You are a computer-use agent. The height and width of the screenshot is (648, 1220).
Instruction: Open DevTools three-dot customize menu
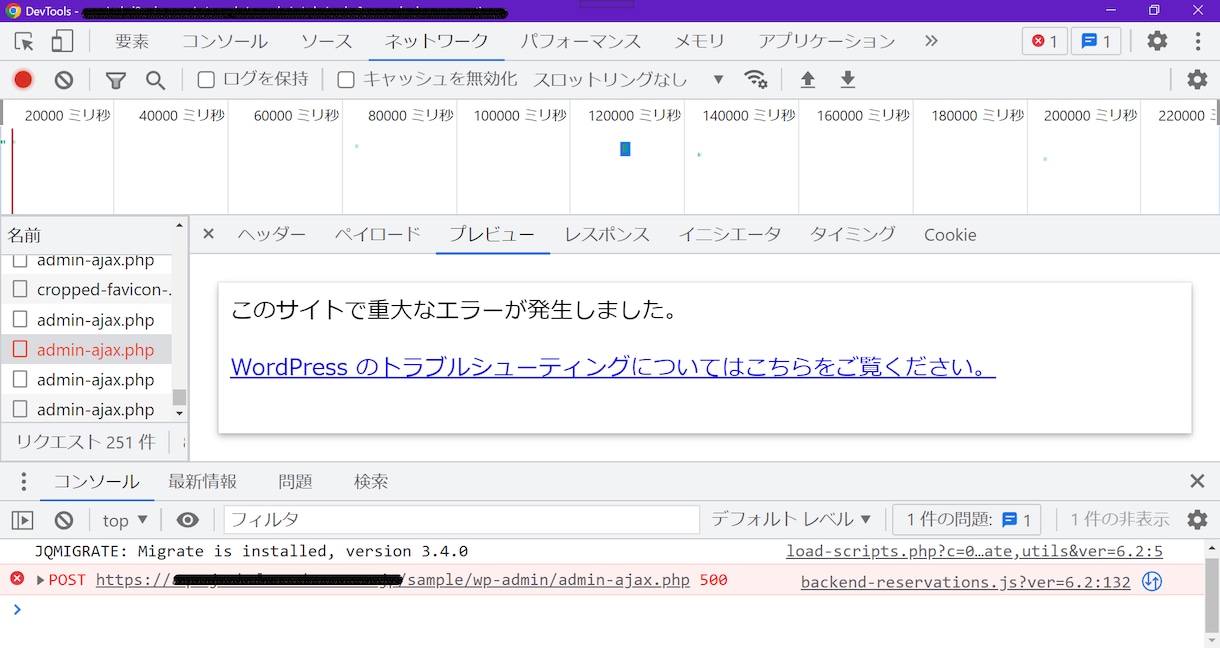[x=1198, y=41]
